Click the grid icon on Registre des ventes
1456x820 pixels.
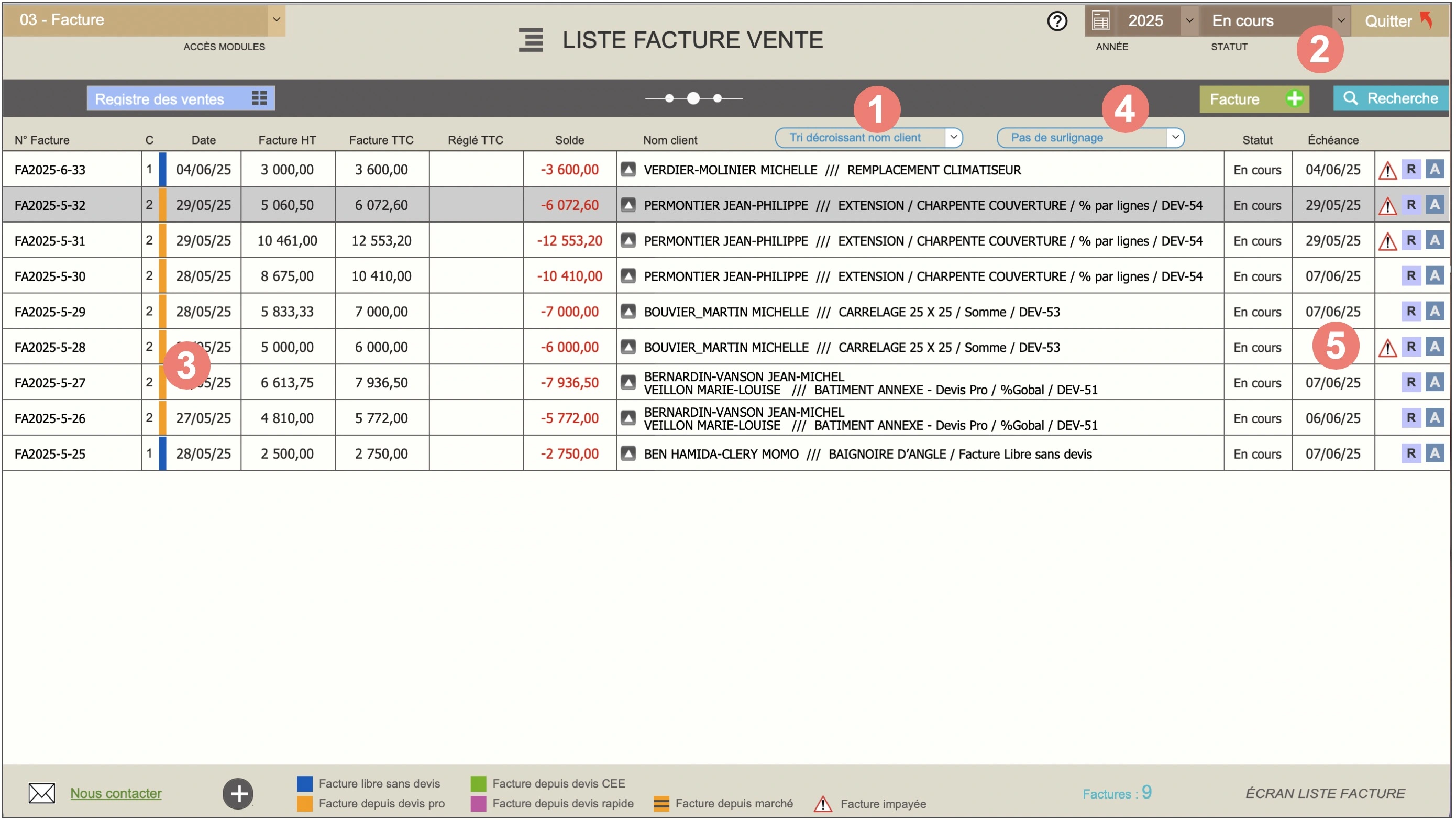[x=259, y=98]
